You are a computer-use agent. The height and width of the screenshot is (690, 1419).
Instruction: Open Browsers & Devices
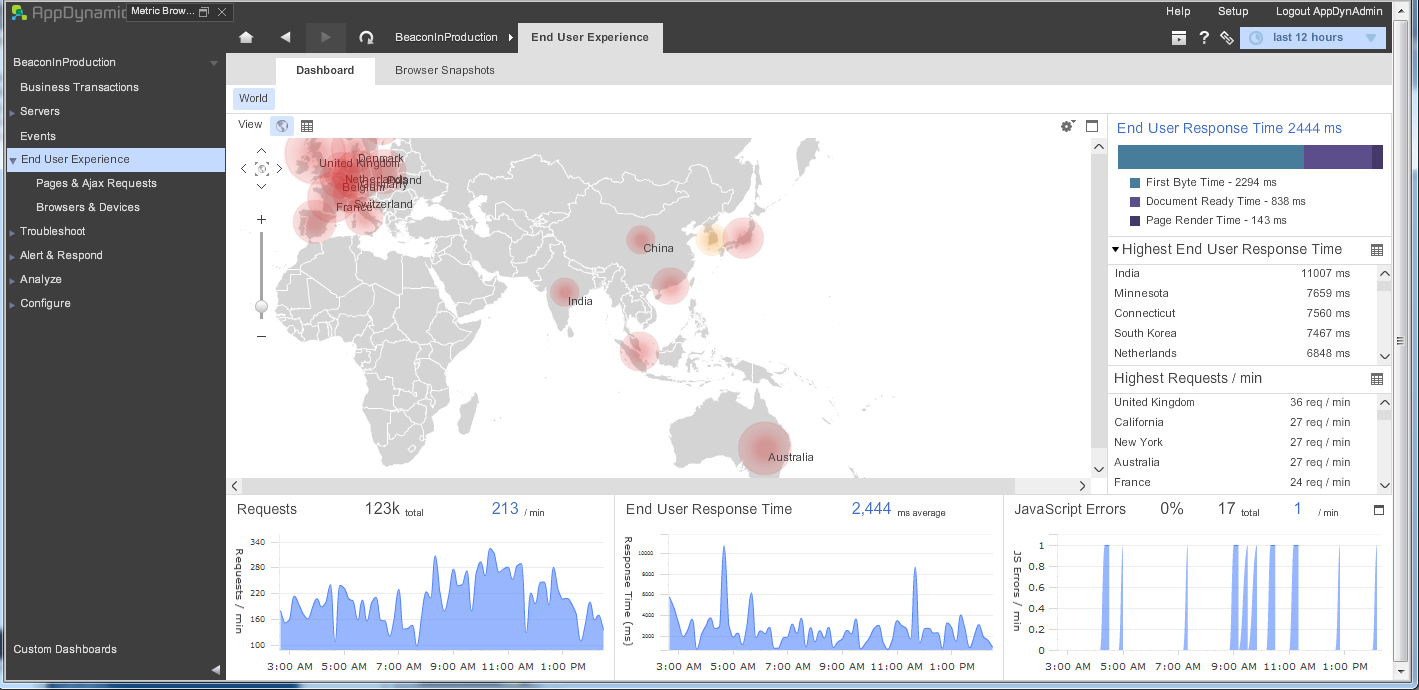(88, 208)
